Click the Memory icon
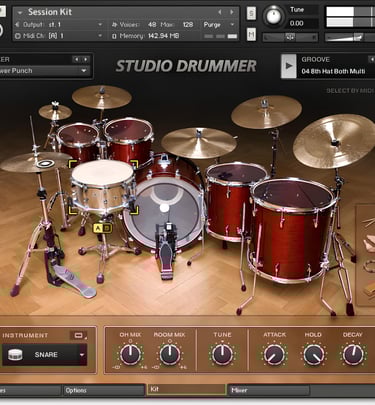Screen dimensions: 375x405 114,36
